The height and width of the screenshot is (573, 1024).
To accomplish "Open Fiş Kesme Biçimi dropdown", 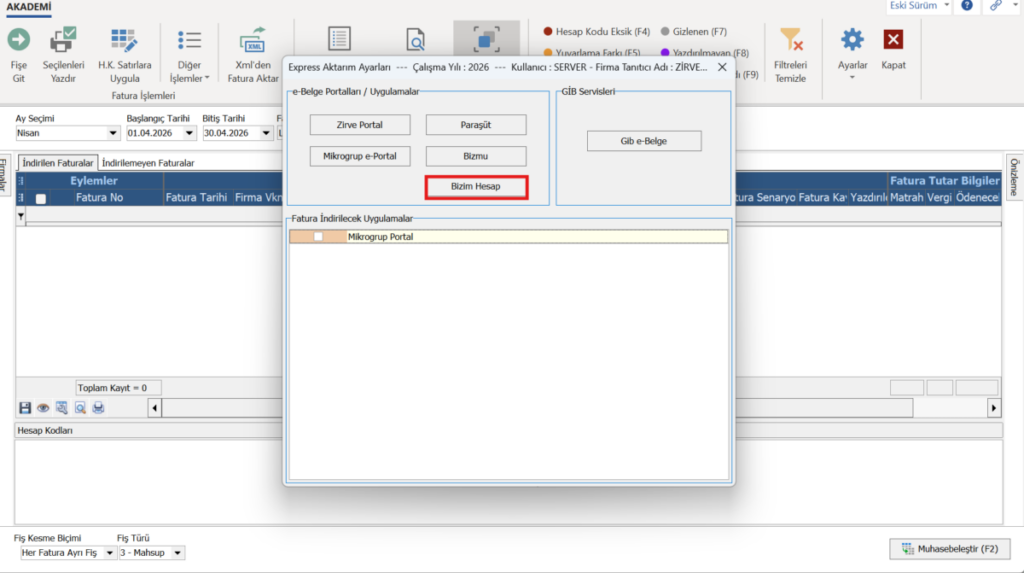I will [109, 553].
